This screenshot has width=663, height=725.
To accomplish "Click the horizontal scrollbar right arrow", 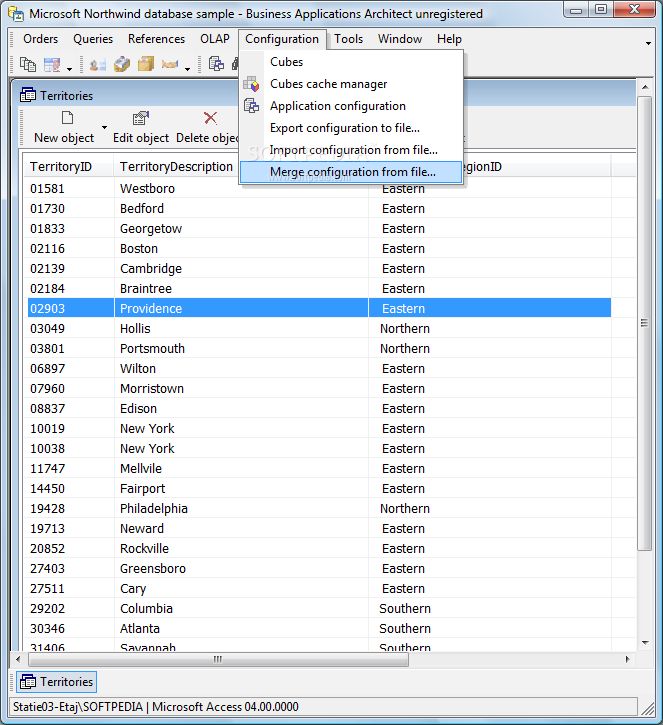I will pos(627,659).
